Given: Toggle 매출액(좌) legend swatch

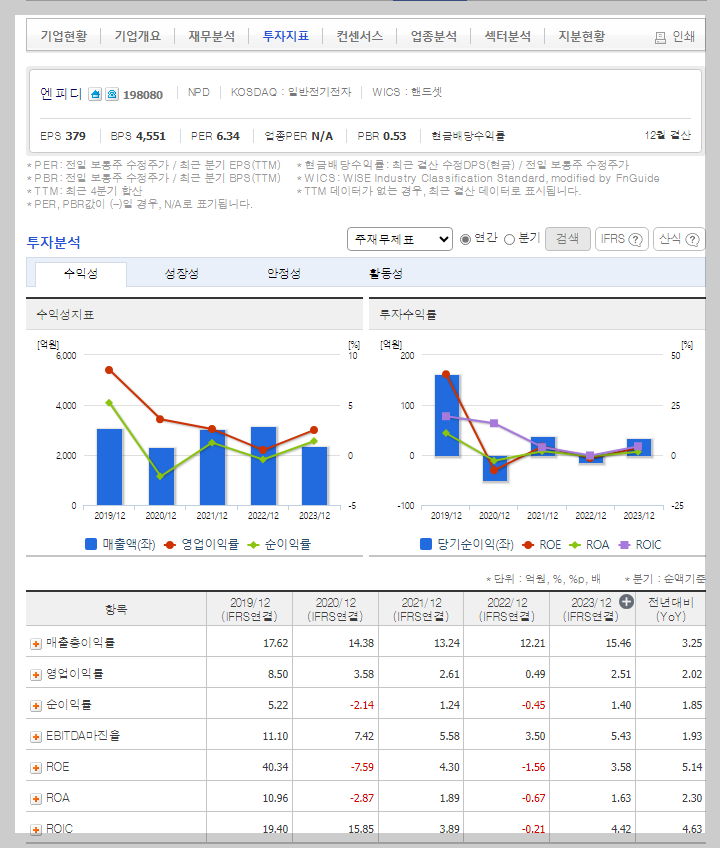Looking at the screenshot, I should 91,544.
